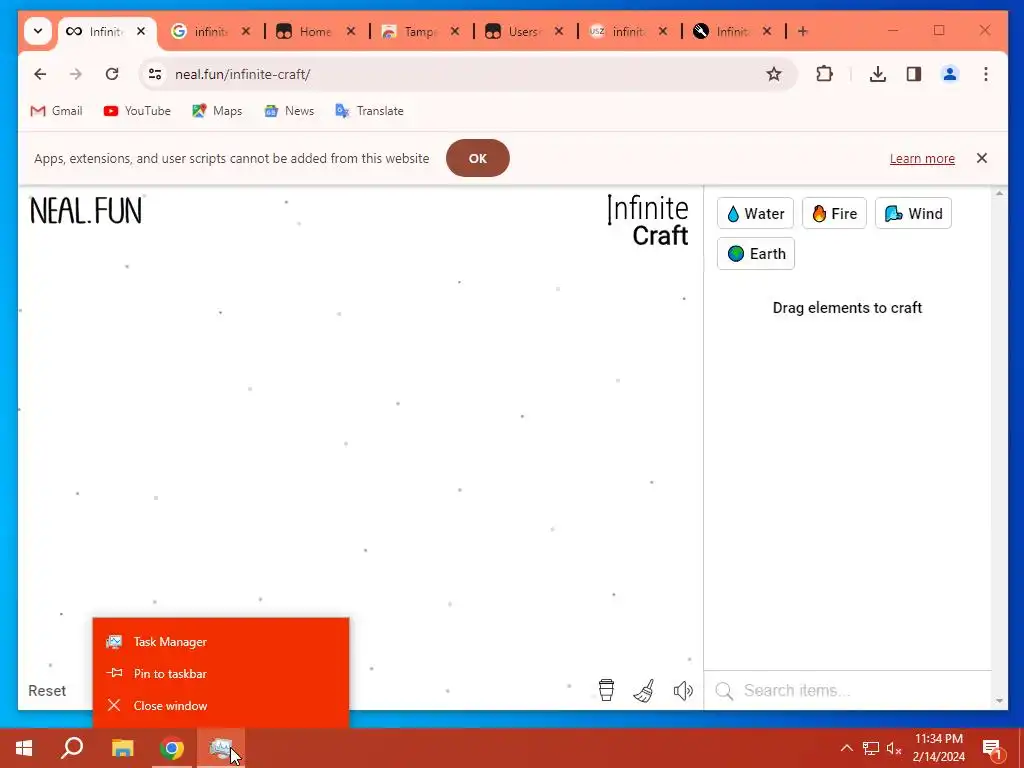Open the site information icon in the address bar
The image size is (1024, 768).
point(155,74)
